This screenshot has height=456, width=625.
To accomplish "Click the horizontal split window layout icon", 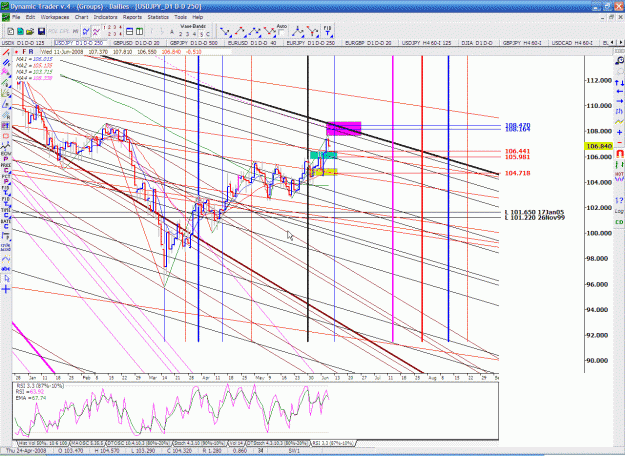I will (130, 31).
